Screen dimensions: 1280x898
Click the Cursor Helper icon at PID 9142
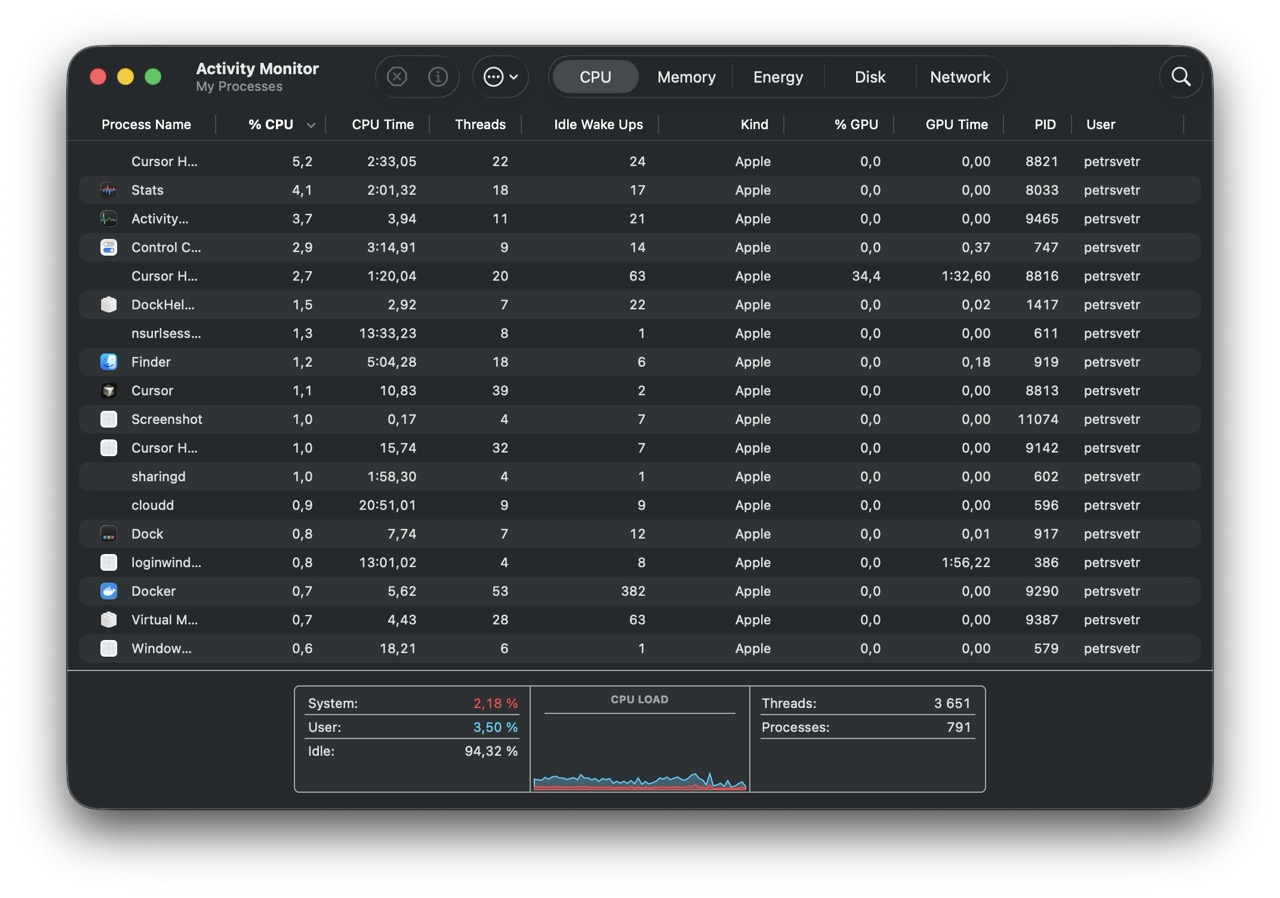(x=109, y=448)
